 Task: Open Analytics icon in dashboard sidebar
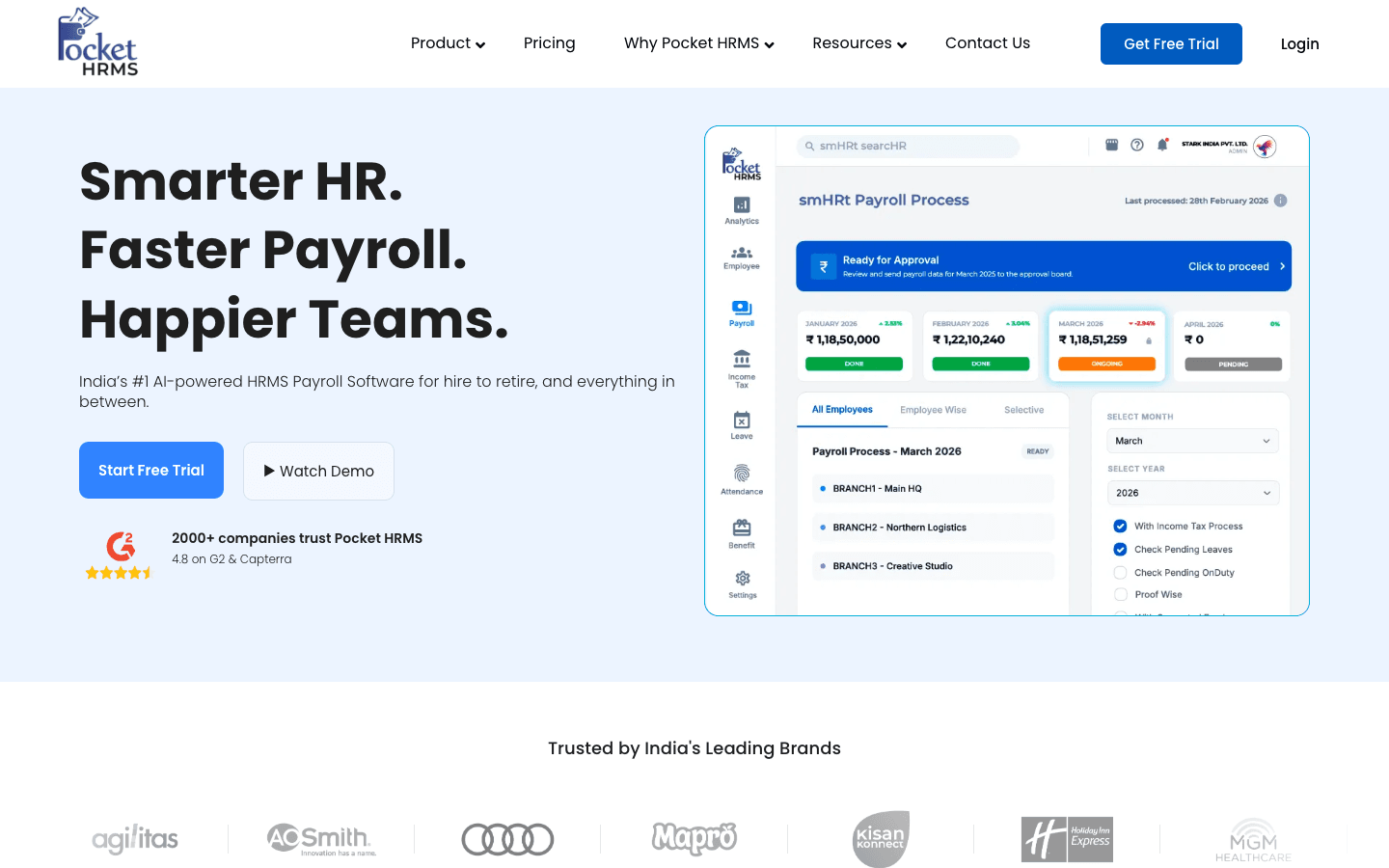click(742, 204)
